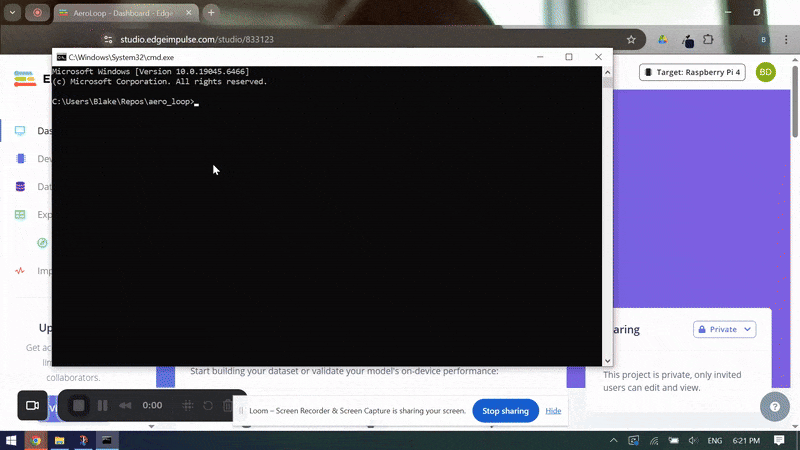
Task: Open the Loom drawing effects grid icon
Action: (x=188, y=406)
